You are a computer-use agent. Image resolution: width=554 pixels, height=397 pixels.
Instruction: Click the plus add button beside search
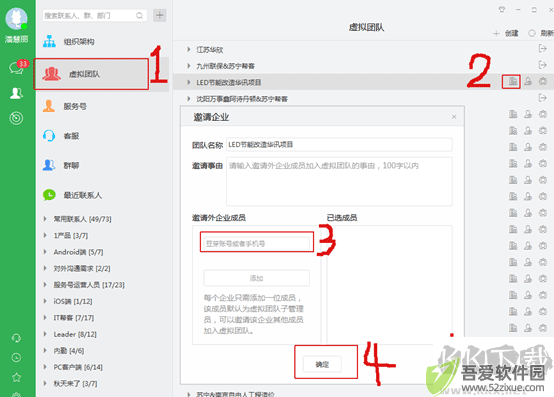(160, 15)
